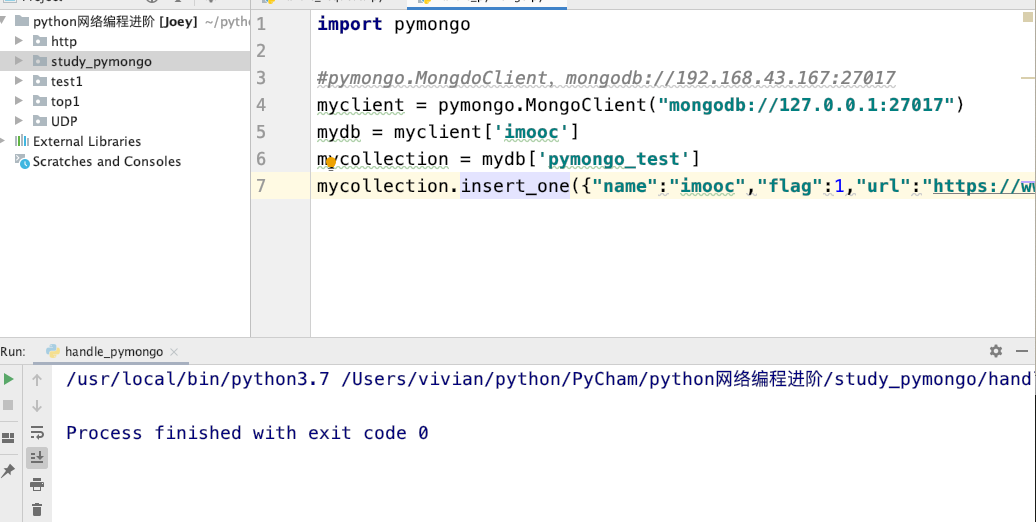This screenshot has width=1036, height=522.
Task: Open the https URL link on line 7
Action: point(984,186)
